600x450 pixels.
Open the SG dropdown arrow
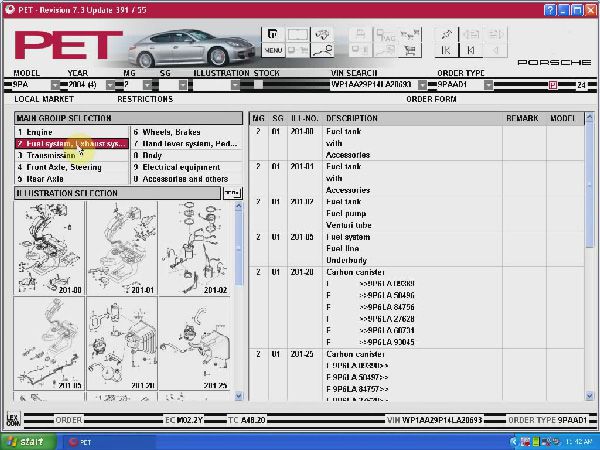pos(183,85)
